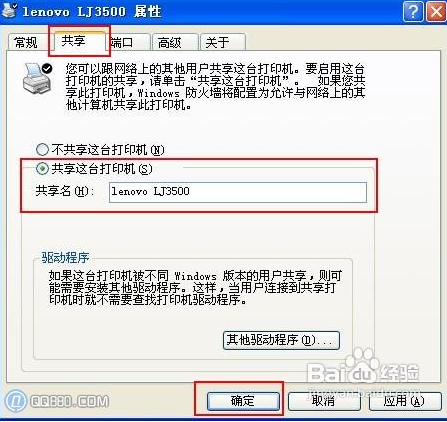Click the 取消 button
Viewport: 447px width, 422px height.
[x=324, y=401]
